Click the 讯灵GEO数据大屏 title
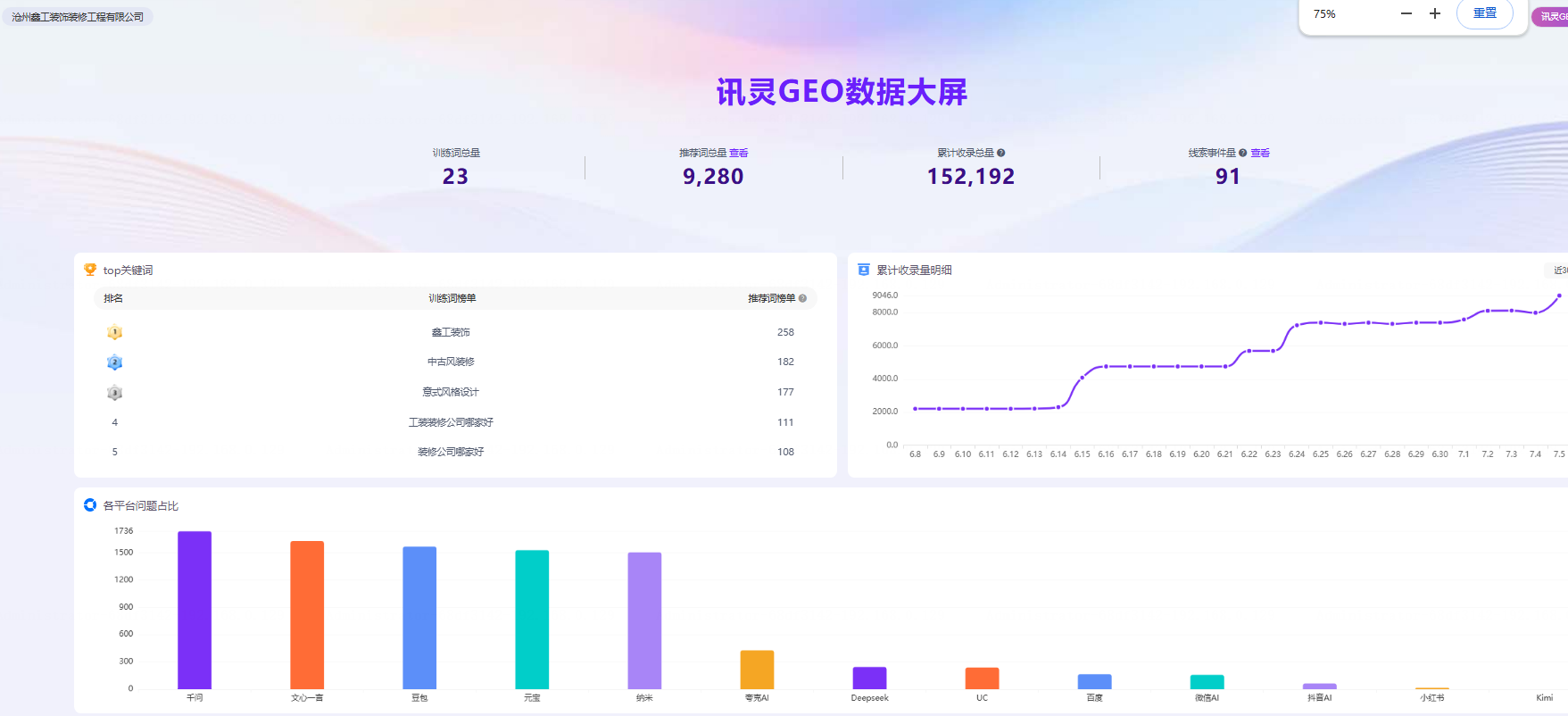 coord(842,92)
